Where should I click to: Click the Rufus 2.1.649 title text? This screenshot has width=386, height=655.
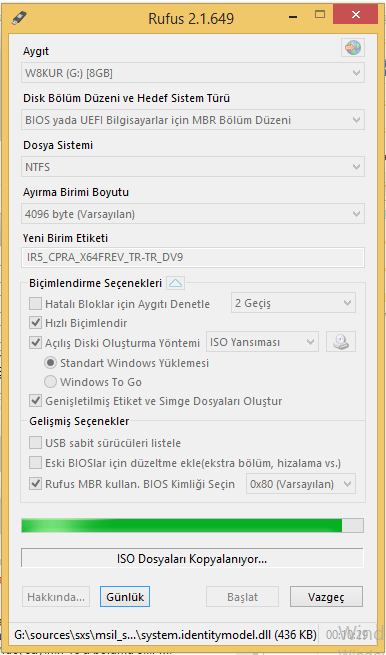point(191,19)
